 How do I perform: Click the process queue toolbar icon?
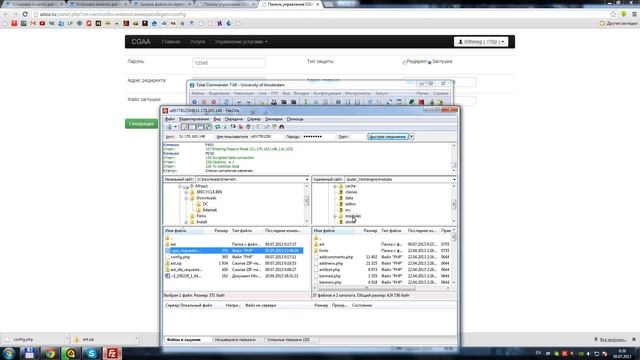225,127
